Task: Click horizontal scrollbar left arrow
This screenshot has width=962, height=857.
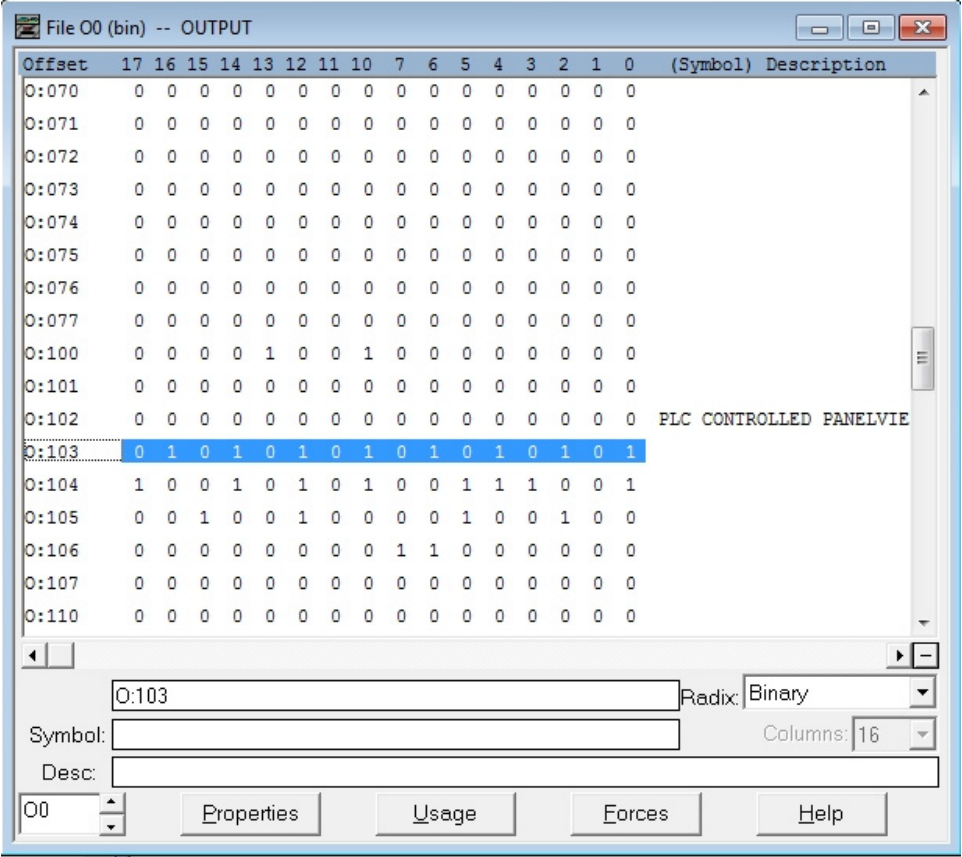Action: (34, 655)
